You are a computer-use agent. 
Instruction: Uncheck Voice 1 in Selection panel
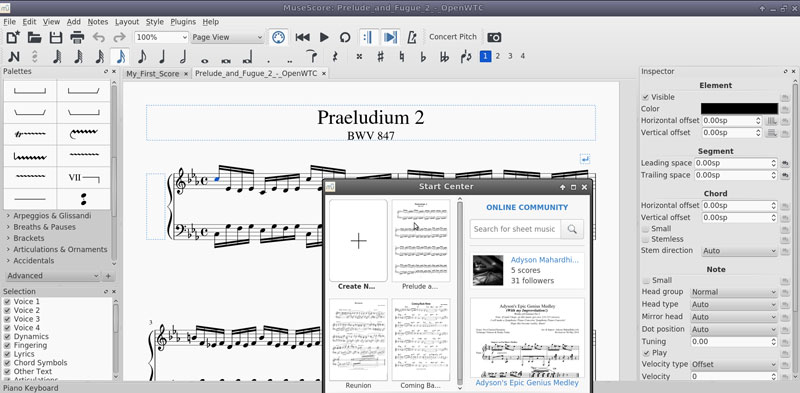pos(7,302)
